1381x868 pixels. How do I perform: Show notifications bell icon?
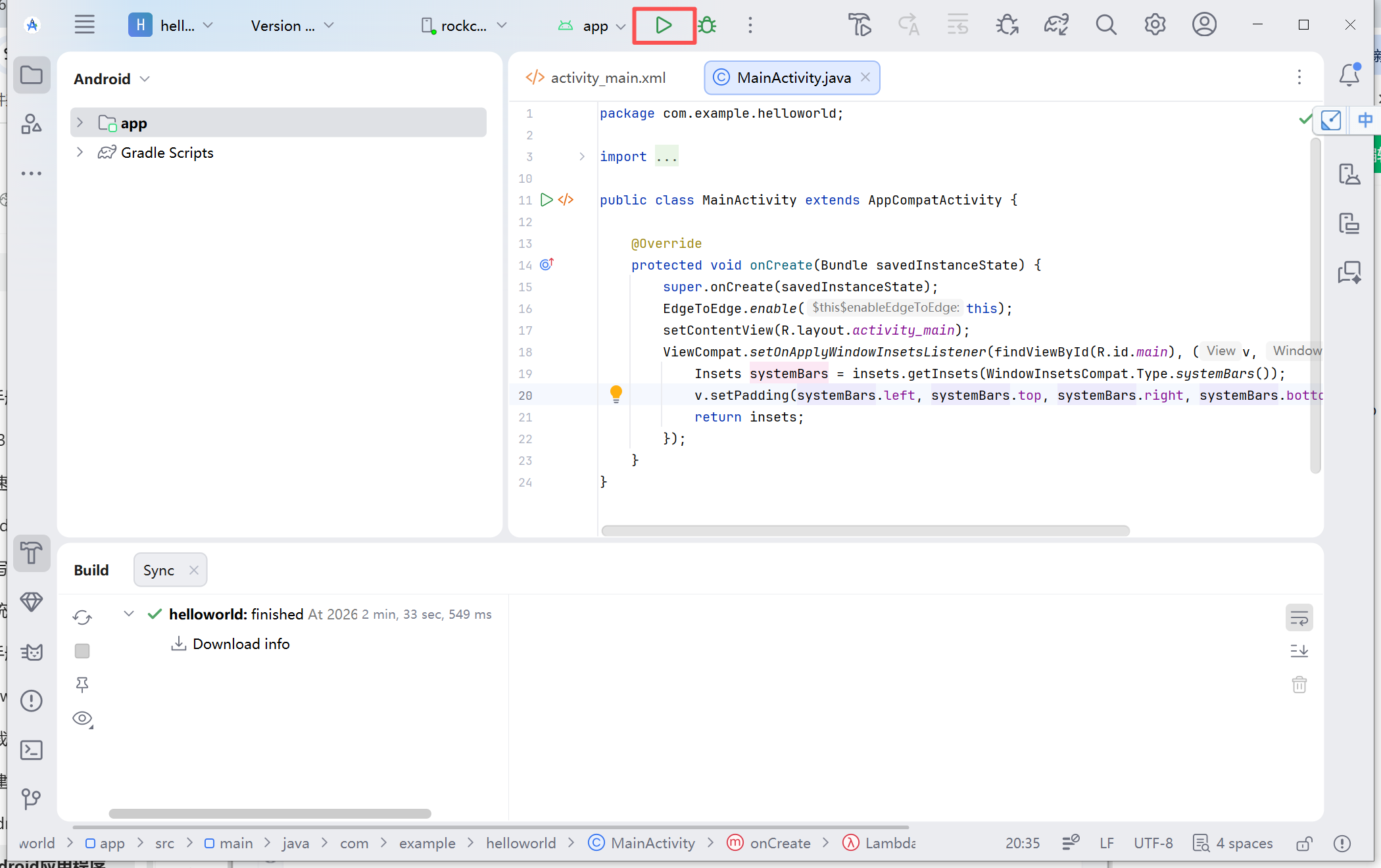point(1350,75)
